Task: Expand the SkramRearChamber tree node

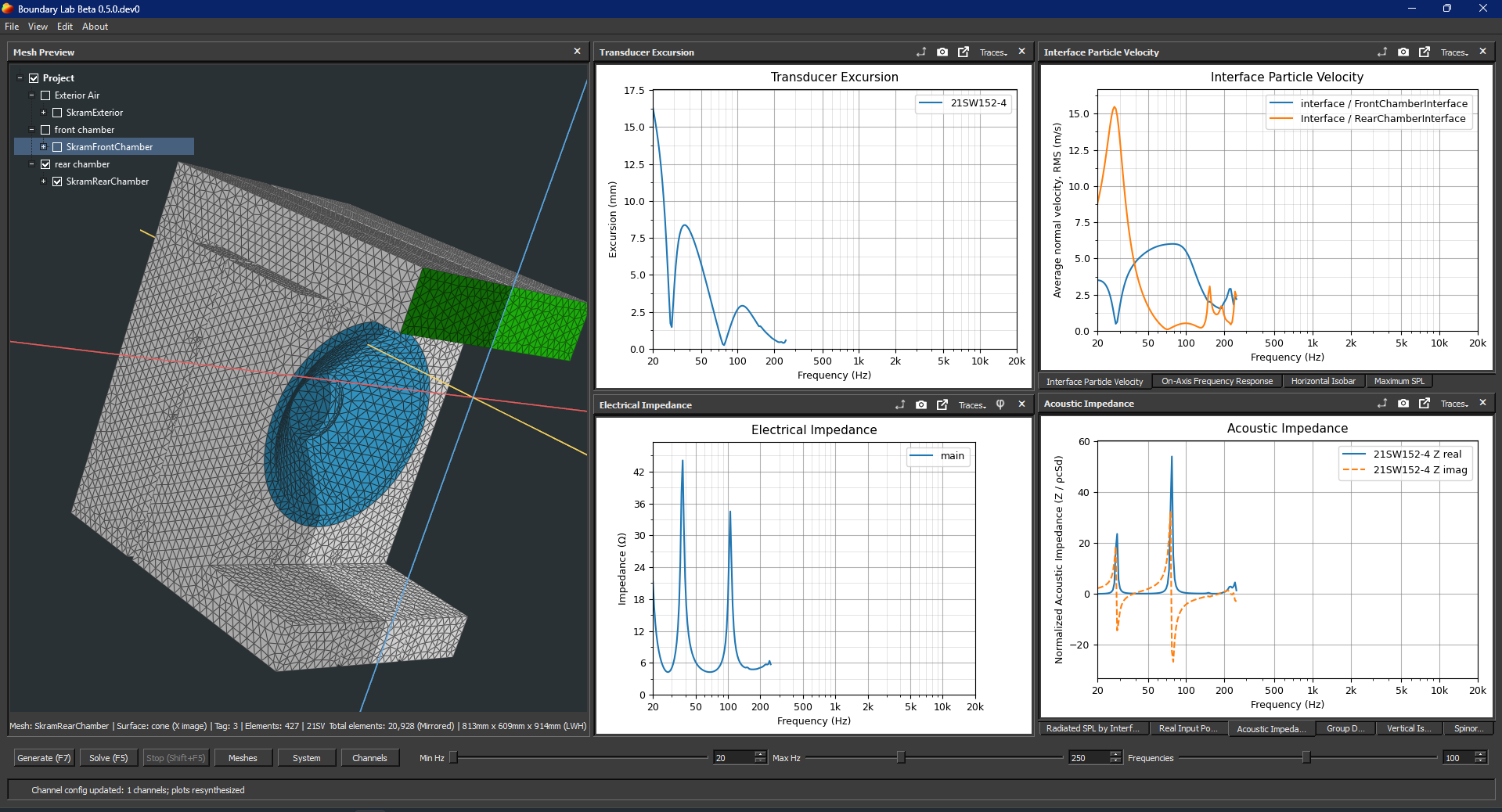Action: [x=43, y=181]
